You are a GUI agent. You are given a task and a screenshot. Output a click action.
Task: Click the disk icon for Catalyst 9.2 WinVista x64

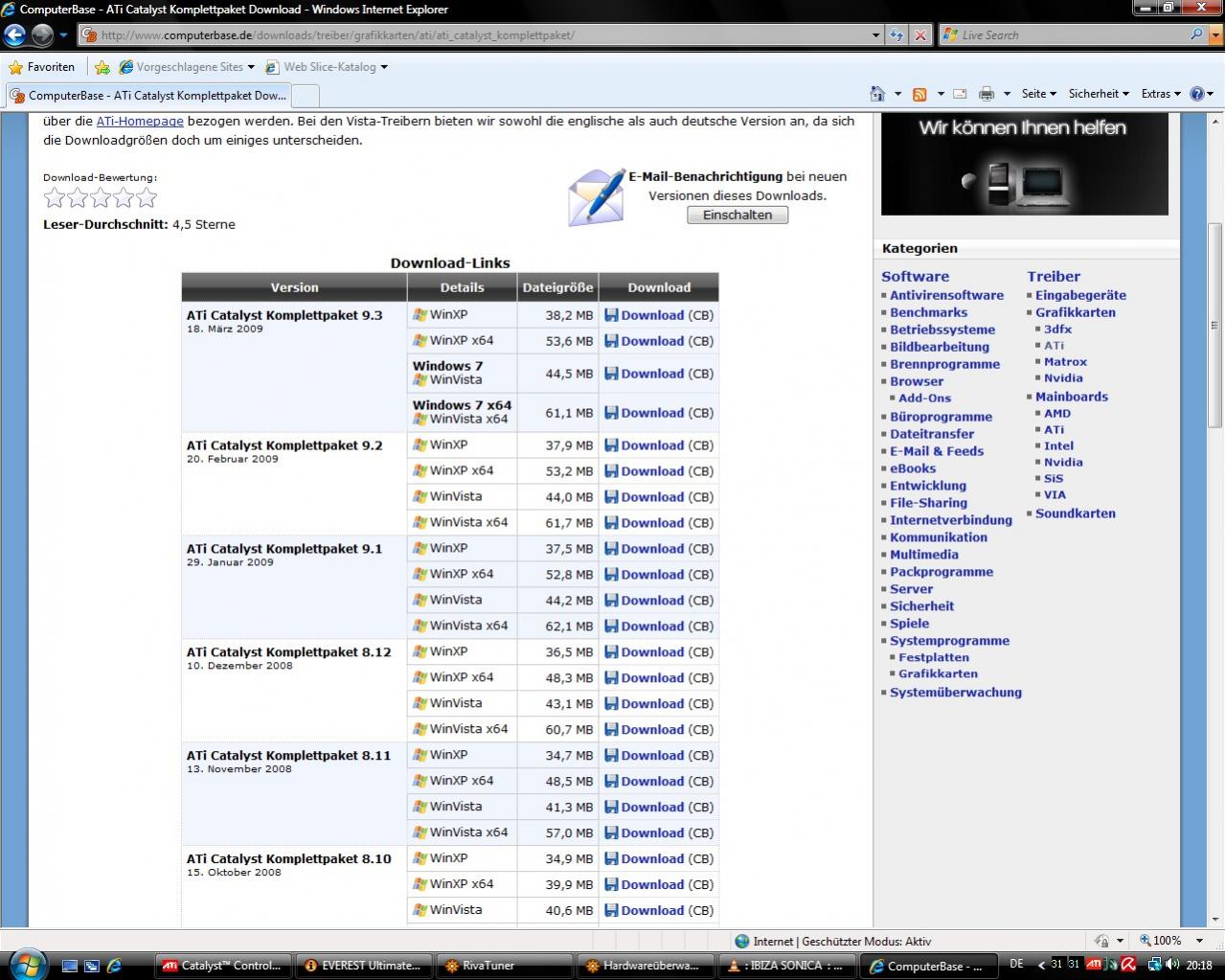coord(611,523)
